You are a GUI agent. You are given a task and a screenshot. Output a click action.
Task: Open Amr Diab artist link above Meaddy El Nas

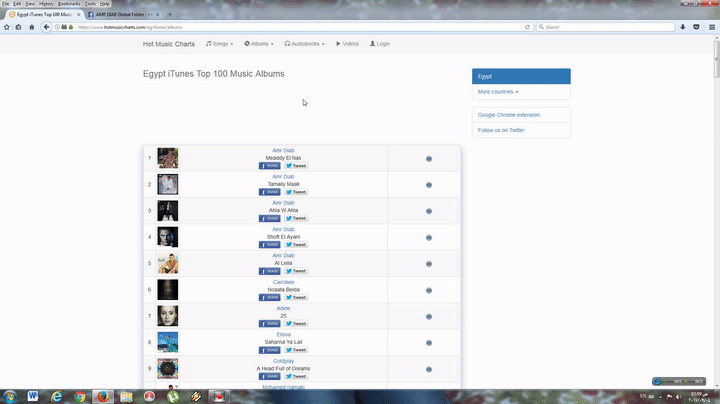[x=283, y=151]
